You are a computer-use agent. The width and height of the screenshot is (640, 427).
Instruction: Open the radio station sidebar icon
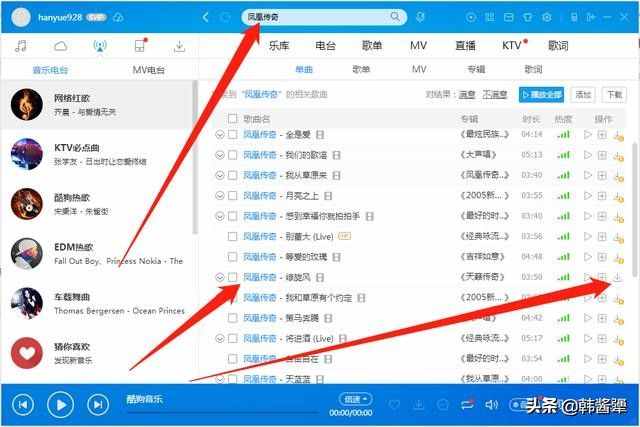[x=99, y=46]
